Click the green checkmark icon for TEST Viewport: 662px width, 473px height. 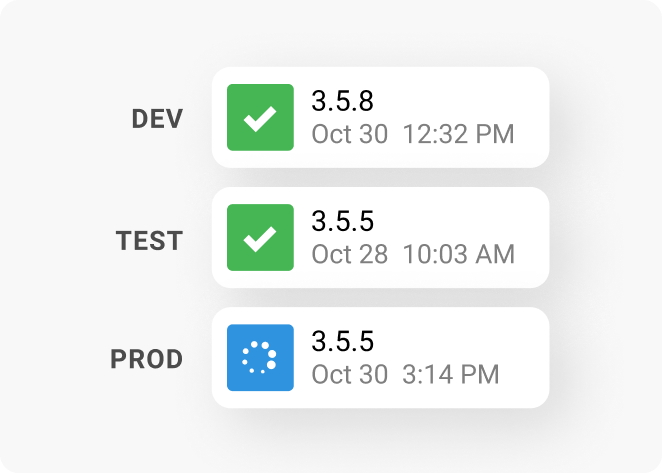[x=260, y=237]
